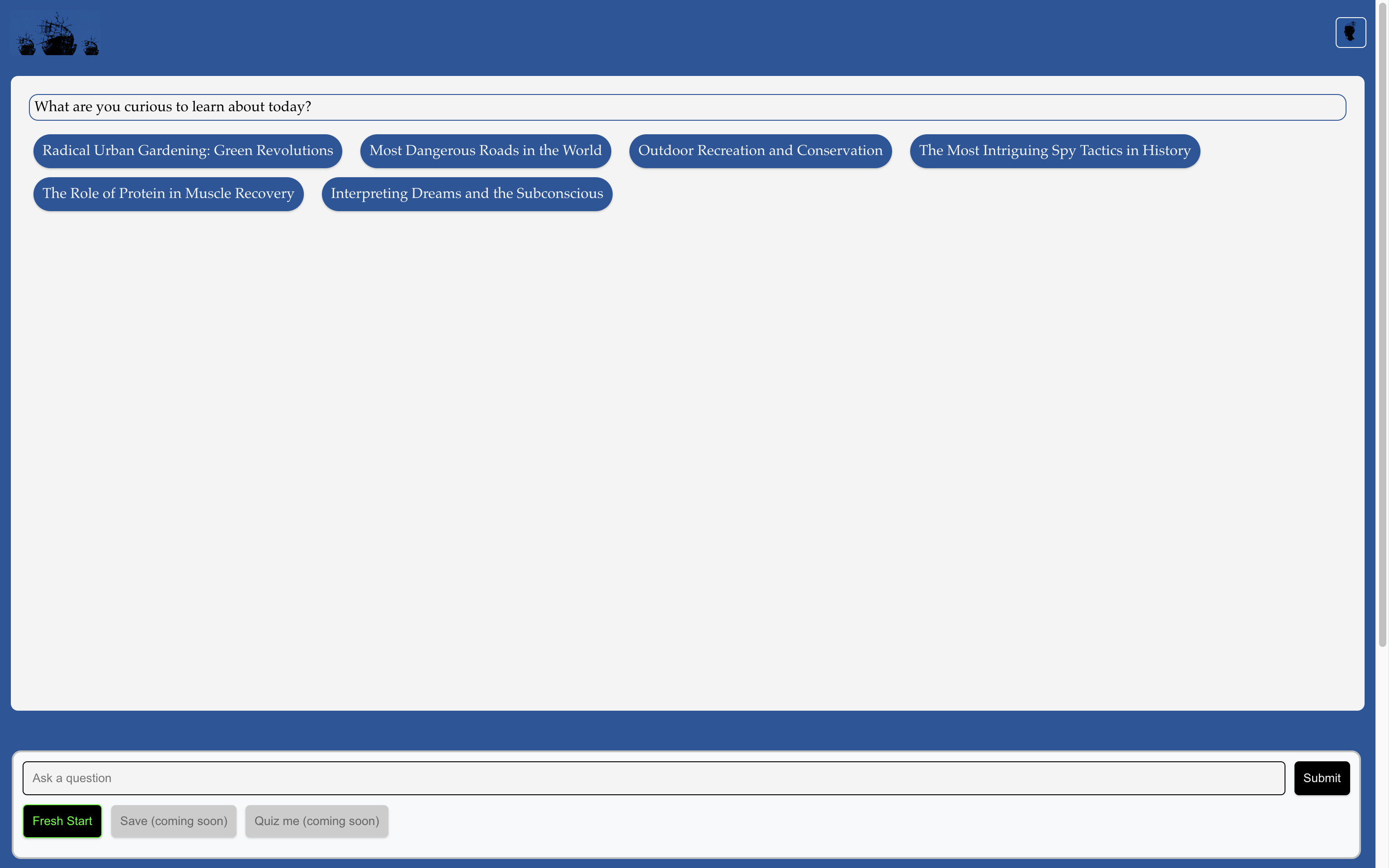
Task: Click the 'What are you curious' prompt box
Action: pos(687,107)
